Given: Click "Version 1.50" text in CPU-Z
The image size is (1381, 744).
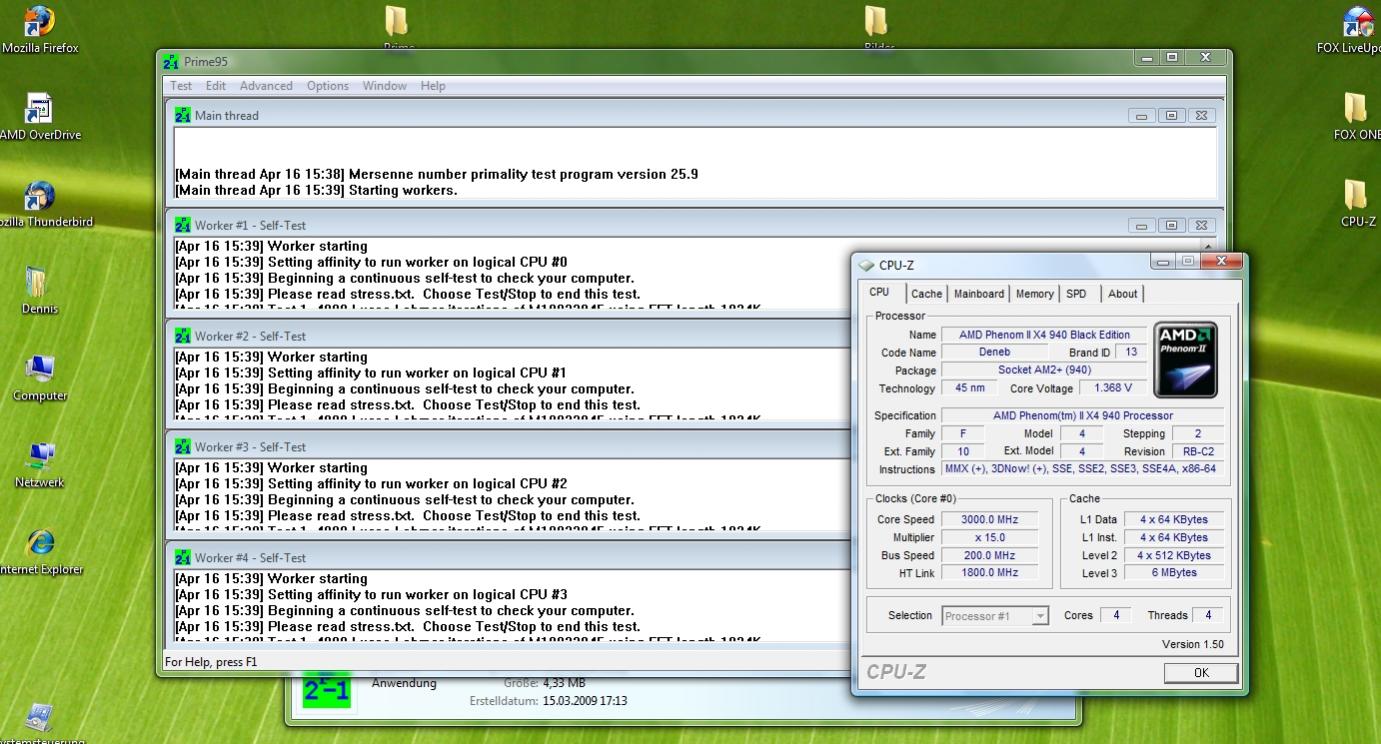Looking at the screenshot, I should (1192, 645).
